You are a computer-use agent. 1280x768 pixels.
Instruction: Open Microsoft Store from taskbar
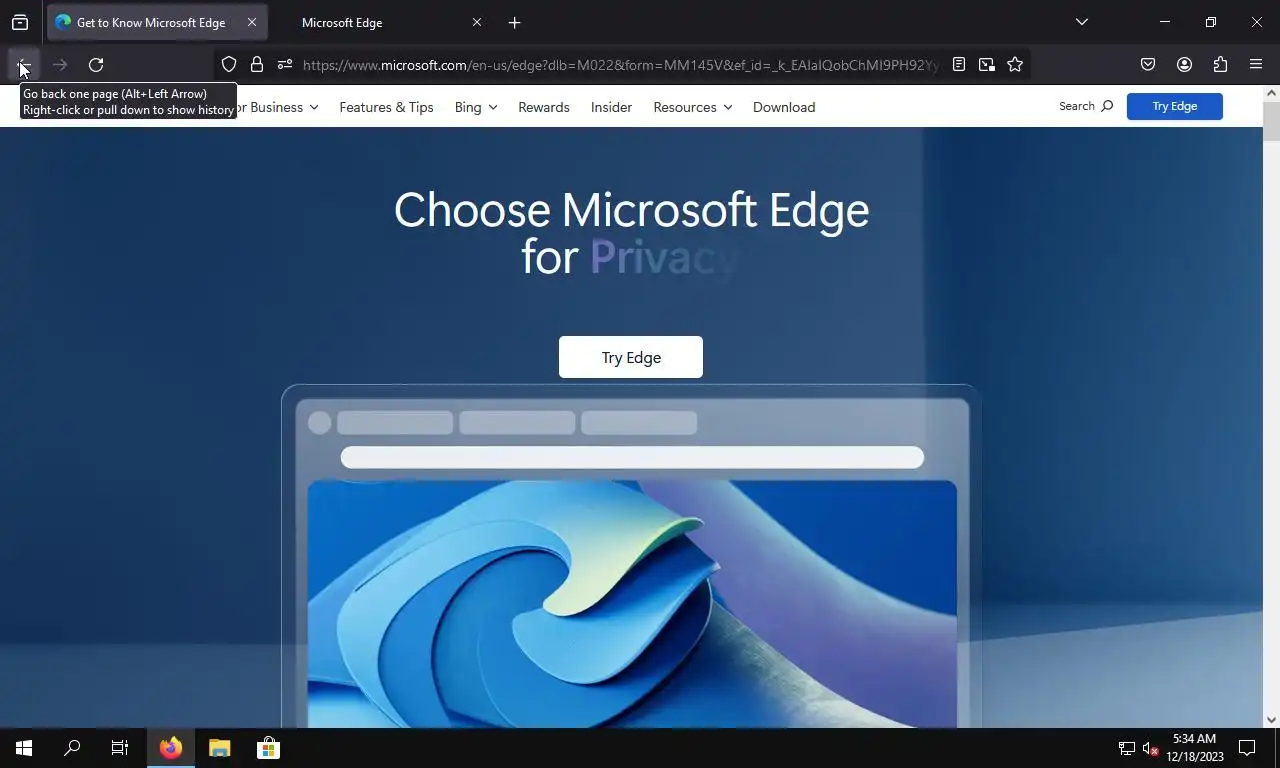coord(268,748)
